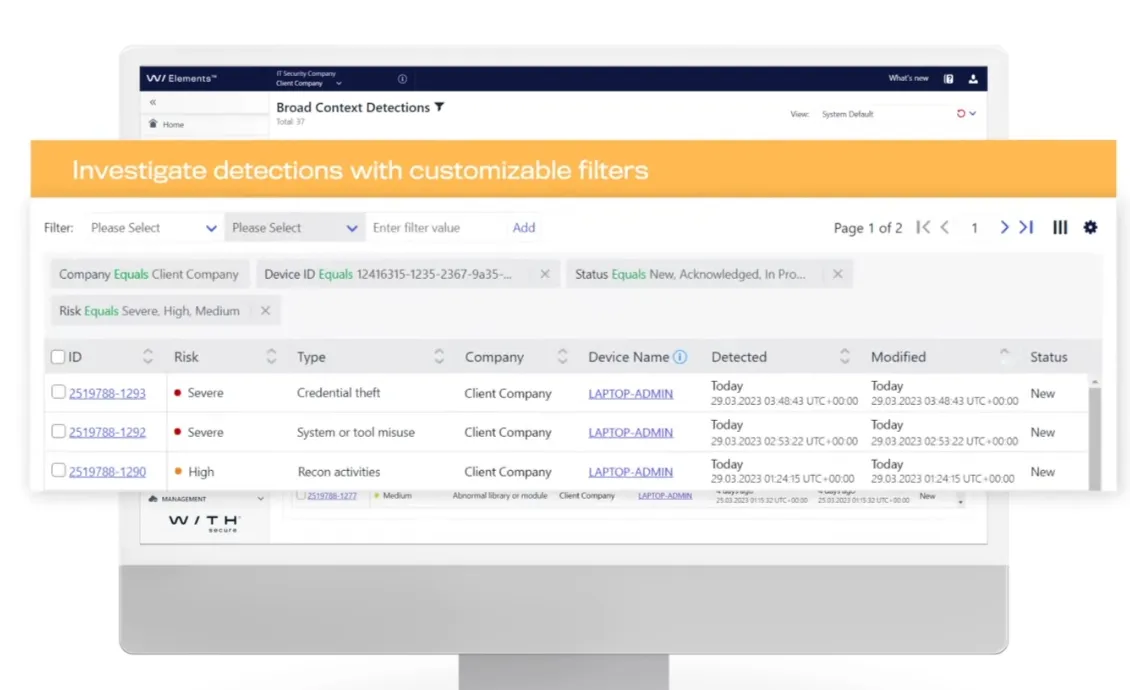Click the System or tool misuse cell
The width and height of the screenshot is (1130, 690).
356,433
